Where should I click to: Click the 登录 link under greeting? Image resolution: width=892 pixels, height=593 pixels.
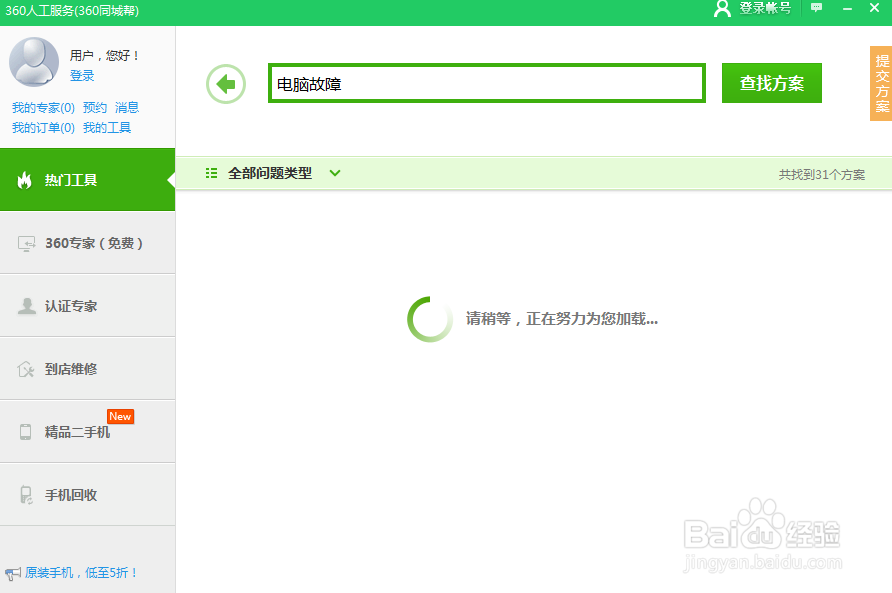coord(82,76)
